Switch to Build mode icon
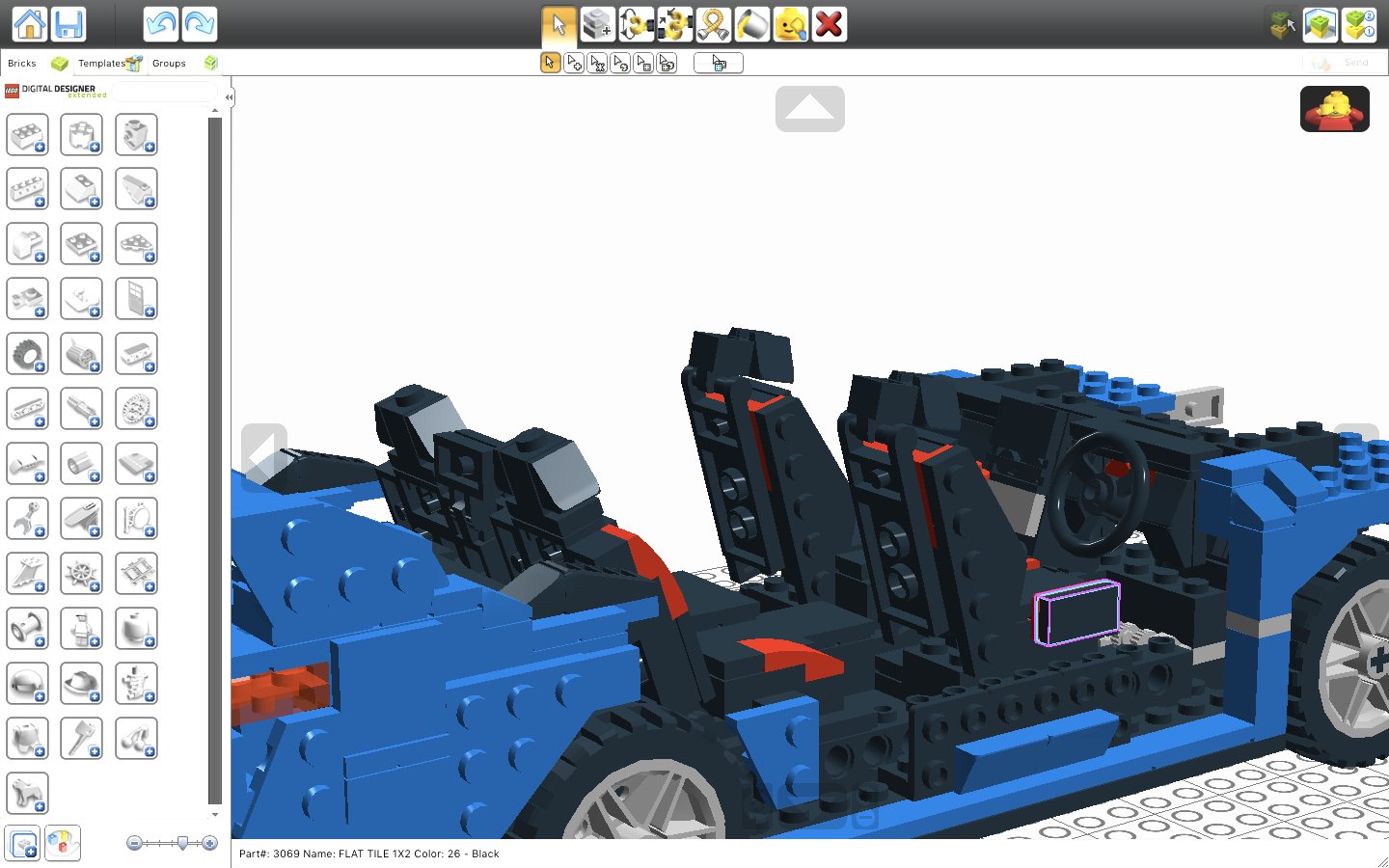 pyautogui.click(x=1282, y=24)
